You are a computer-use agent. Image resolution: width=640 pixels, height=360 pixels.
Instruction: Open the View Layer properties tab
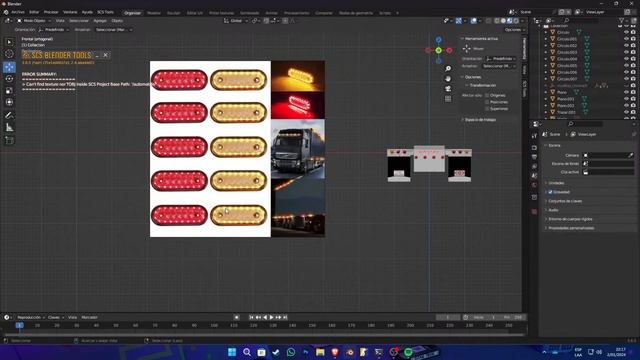[534, 167]
